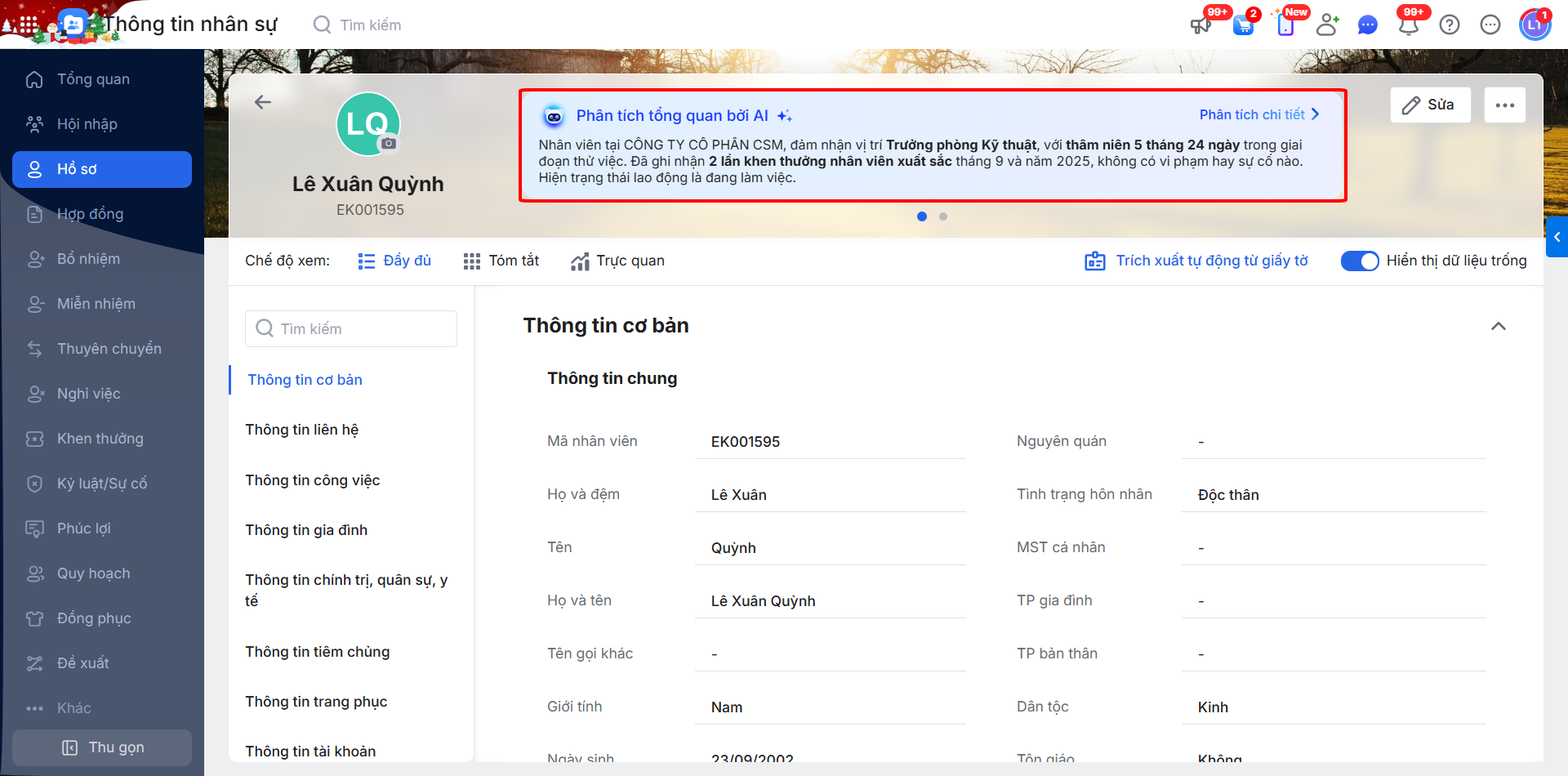The image size is (1568, 776).
Task: Open Khác in the sidebar
Action: [x=102, y=708]
